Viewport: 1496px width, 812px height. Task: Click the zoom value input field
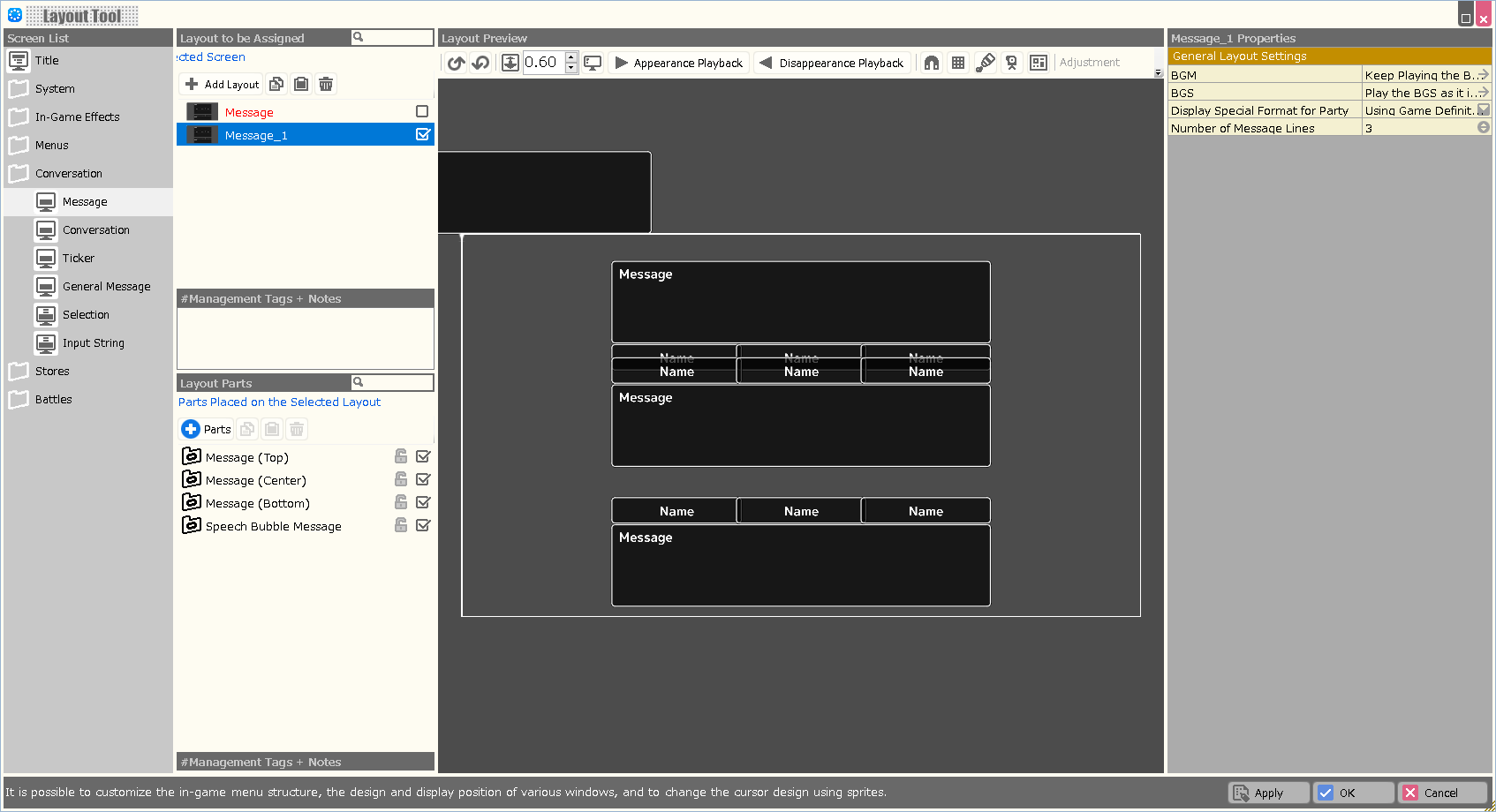[x=544, y=63]
